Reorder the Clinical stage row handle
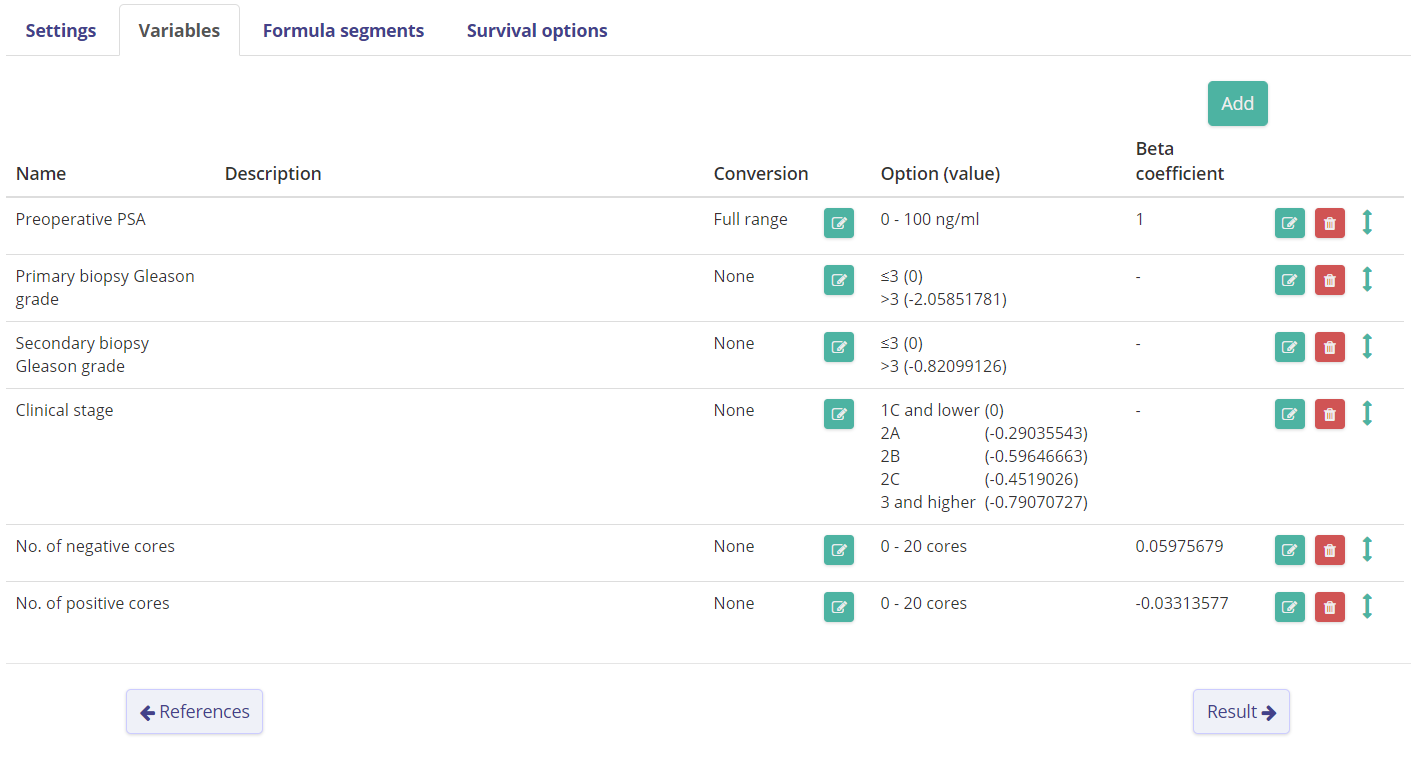Screen dimensions: 1414x761 pos(1367,414)
